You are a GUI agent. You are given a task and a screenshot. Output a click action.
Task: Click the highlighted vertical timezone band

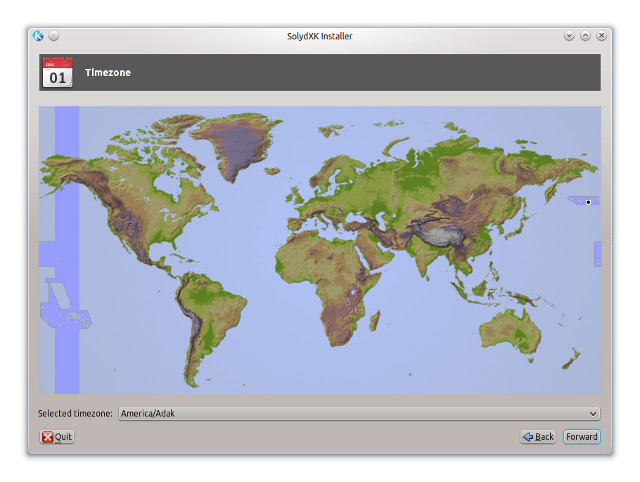point(67,250)
